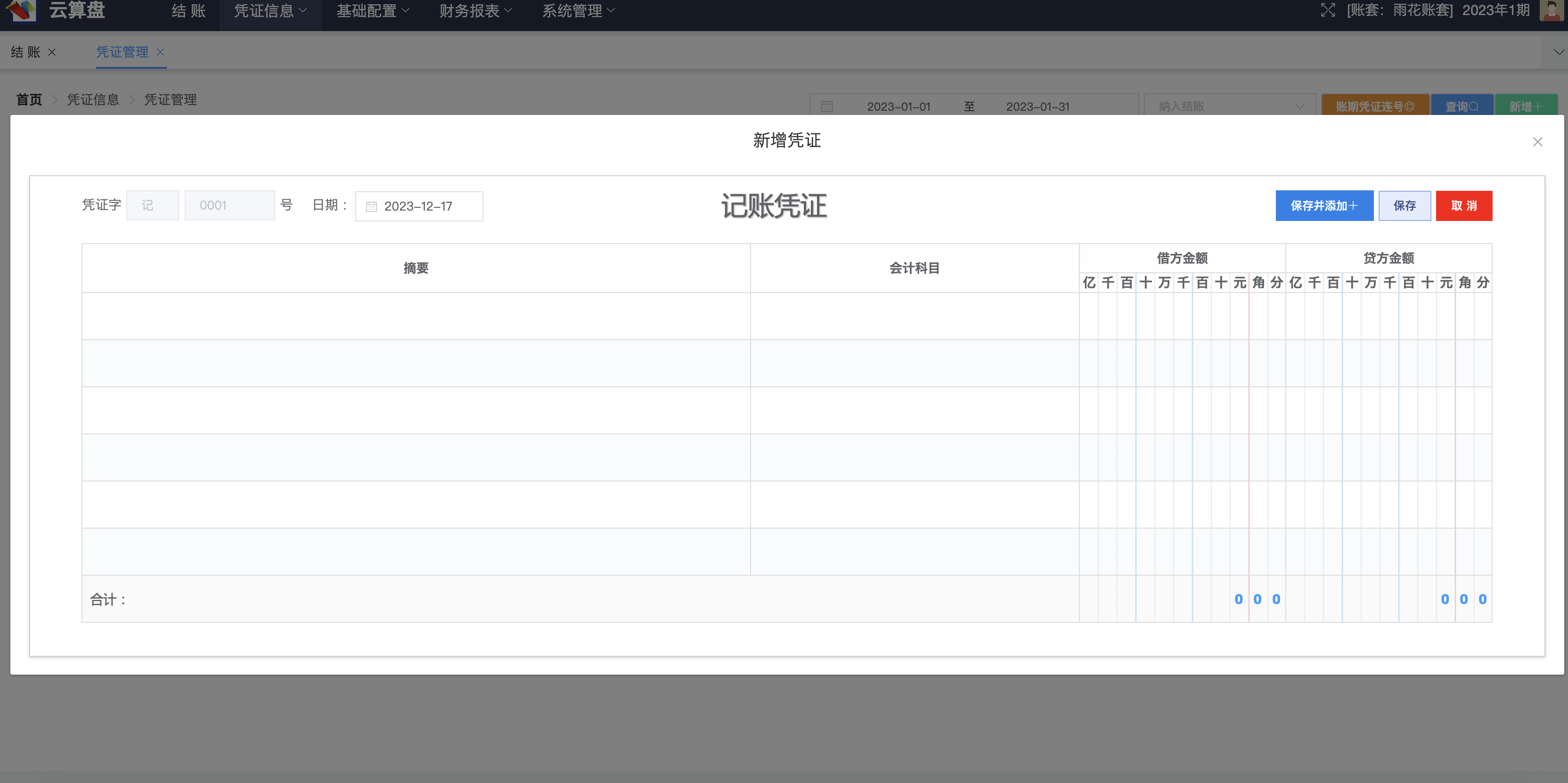Open the 系统管理 dropdown menu
The height and width of the screenshot is (783, 1568).
point(579,11)
